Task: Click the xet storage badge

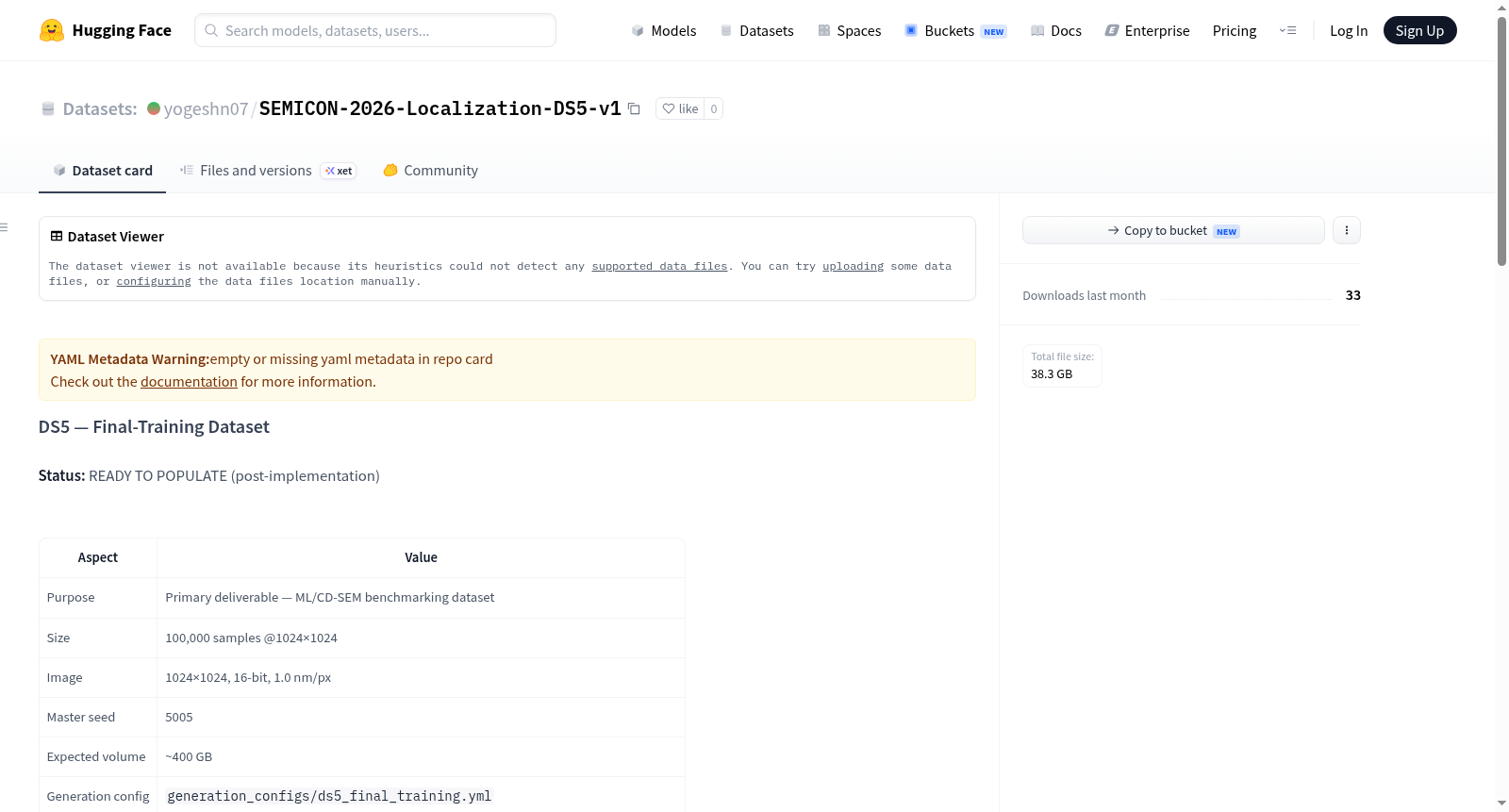Action: tap(339, 171)
